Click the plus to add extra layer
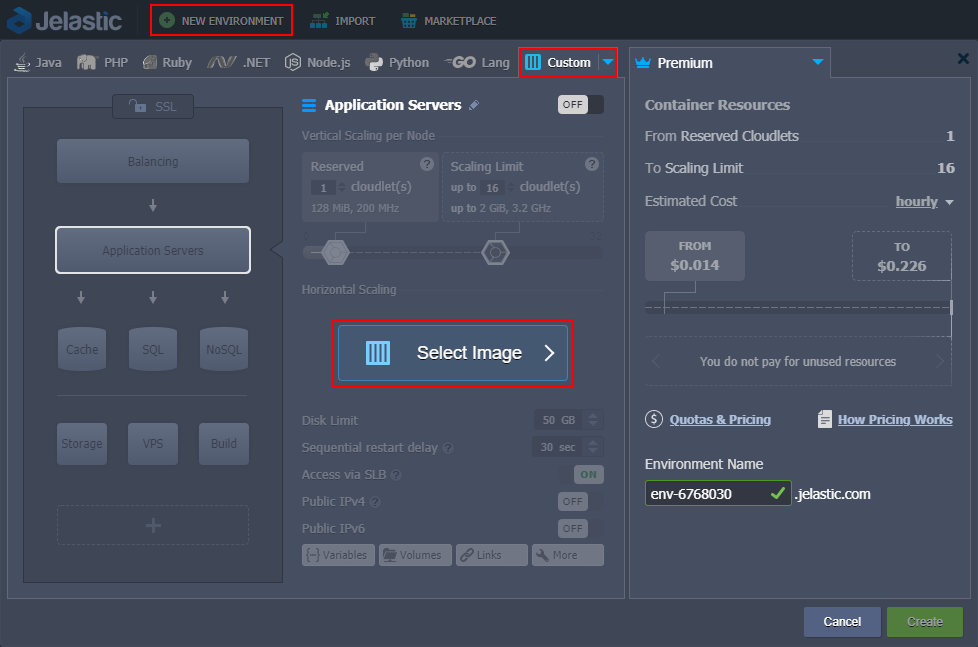978x647 pixels. (153, 525)
